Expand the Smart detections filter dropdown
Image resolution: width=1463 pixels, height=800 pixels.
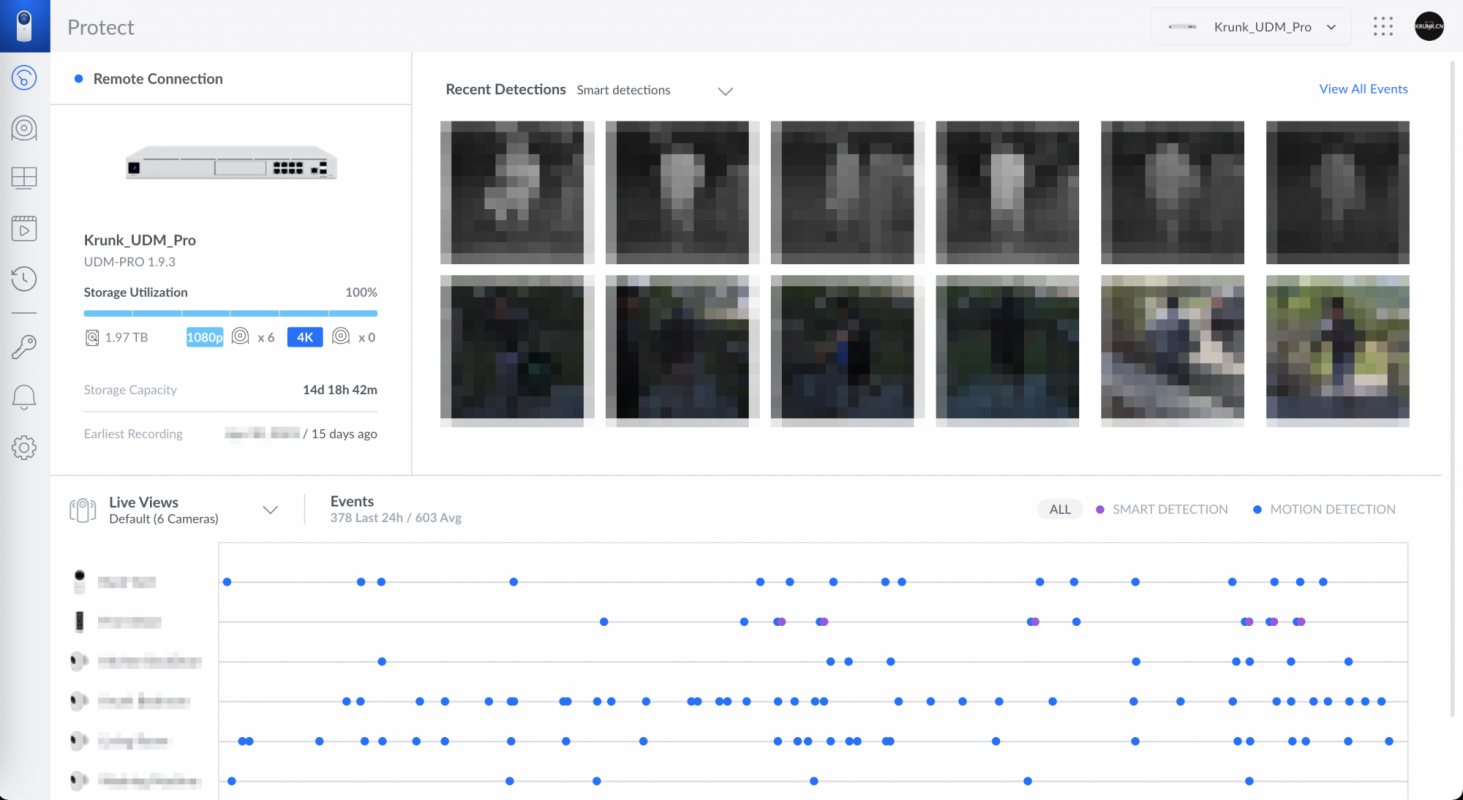click(x=725, y=91)
